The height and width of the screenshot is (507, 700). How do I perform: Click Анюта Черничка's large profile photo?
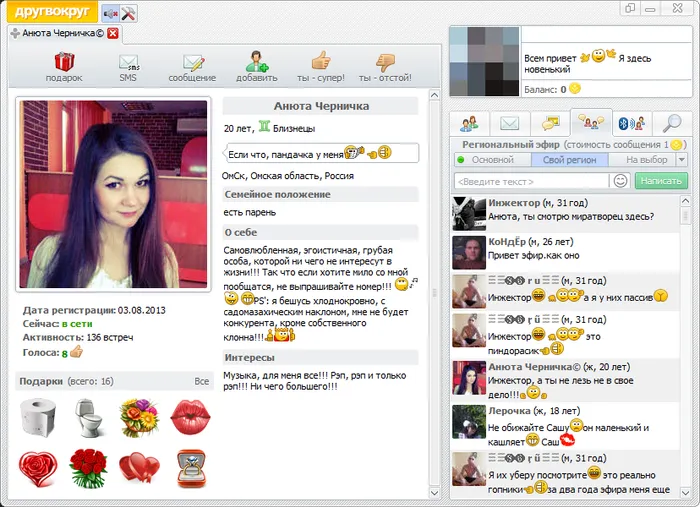(x=113, y=195)
